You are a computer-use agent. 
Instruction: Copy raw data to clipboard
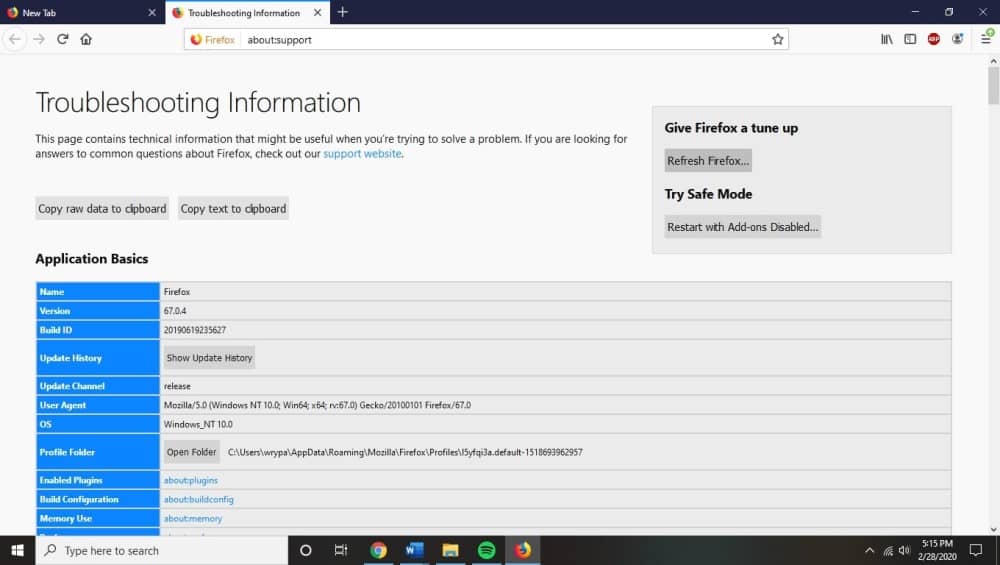pyautogui.click(x=102, y=209)
